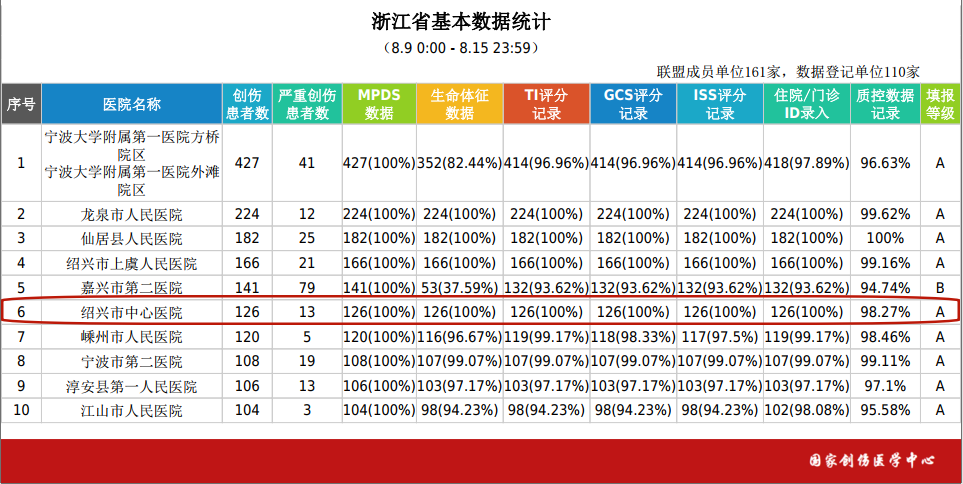The height and width of the screenshot is (484, 963).
Task: Select the 严重创伤患者数 column header
Action: (x=307, y=104)
